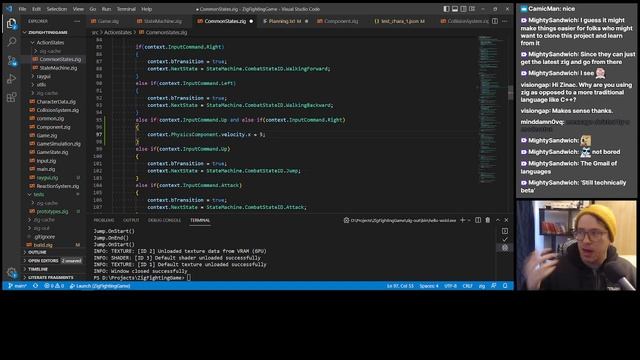Open the Search view in activity bar
This screenshot has height=360, width=640.
point(11,42)
